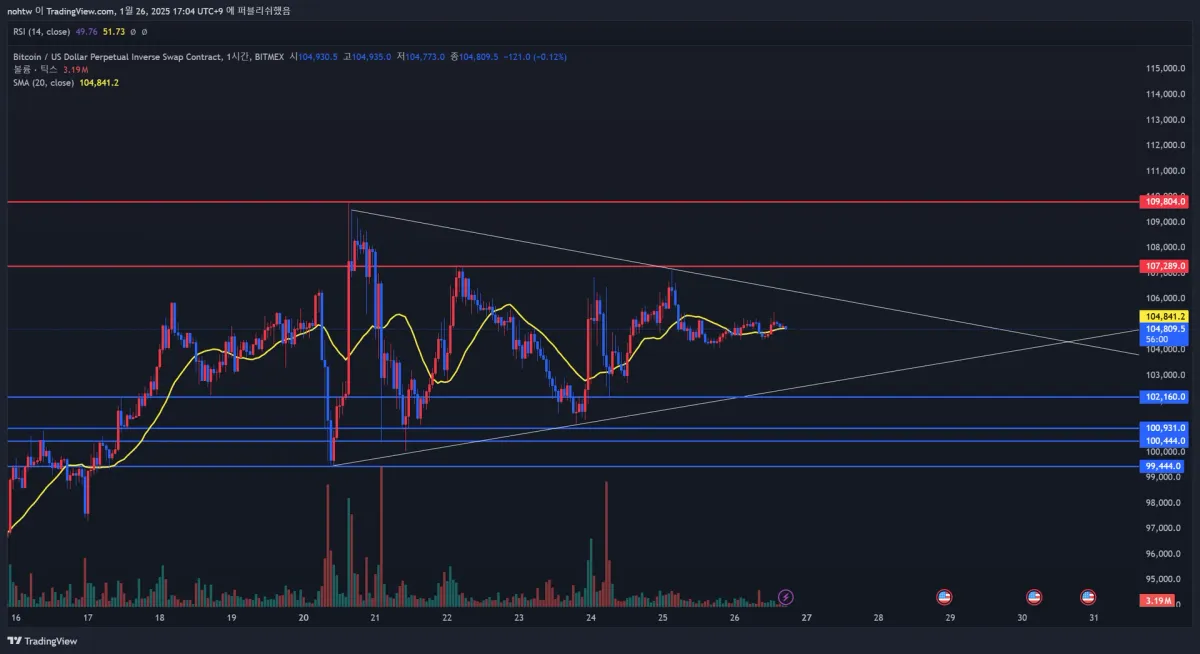Click the 56:00 countdown on price axis
Screen dimensions: 1200x654
(1157, 340)
